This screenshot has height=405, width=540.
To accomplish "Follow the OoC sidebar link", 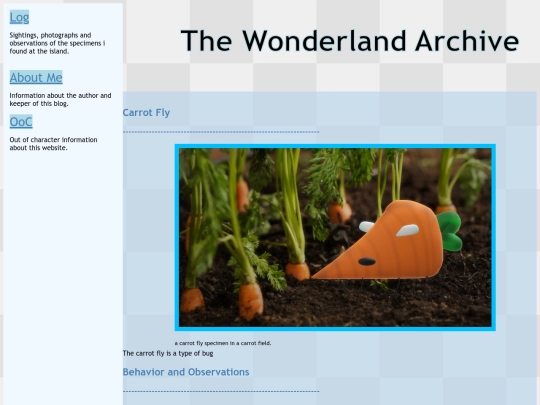I will [21, 122].
